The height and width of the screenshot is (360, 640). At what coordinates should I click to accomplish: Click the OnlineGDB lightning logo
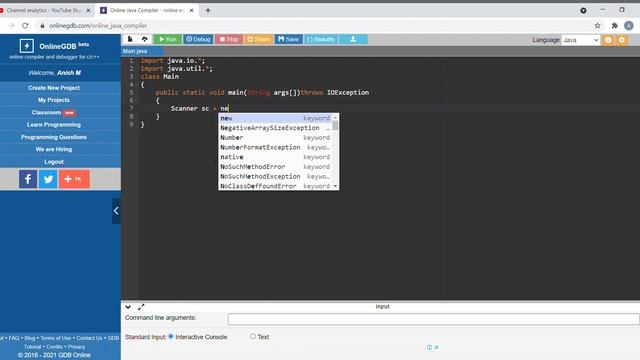tap(27, 46)
